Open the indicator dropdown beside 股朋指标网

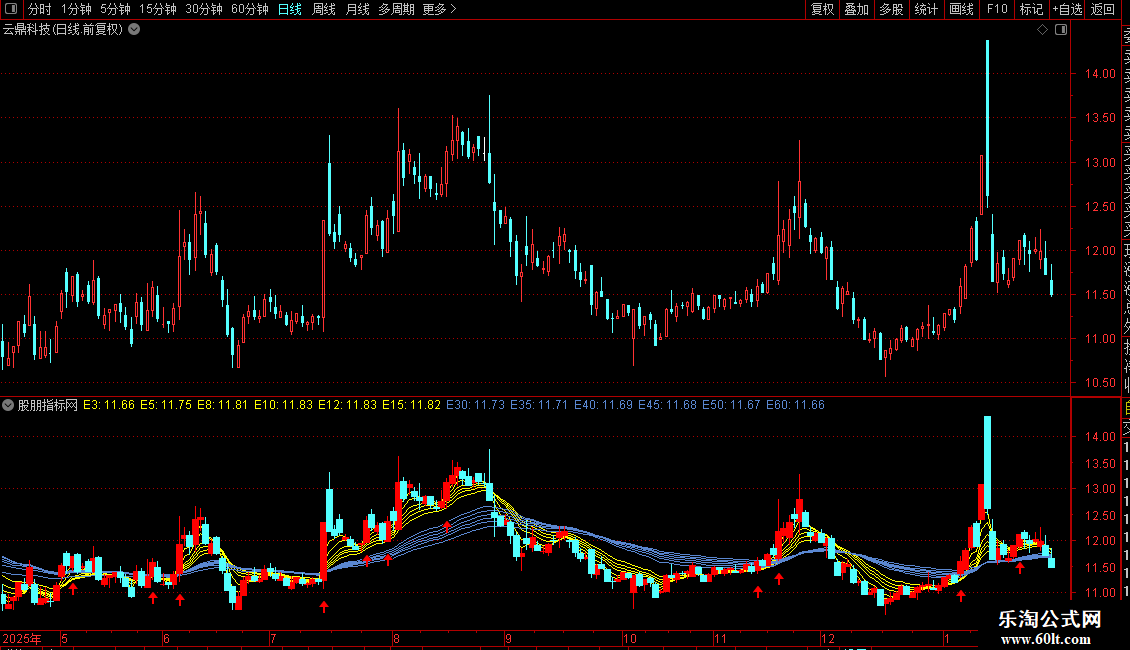click(8, 405)
